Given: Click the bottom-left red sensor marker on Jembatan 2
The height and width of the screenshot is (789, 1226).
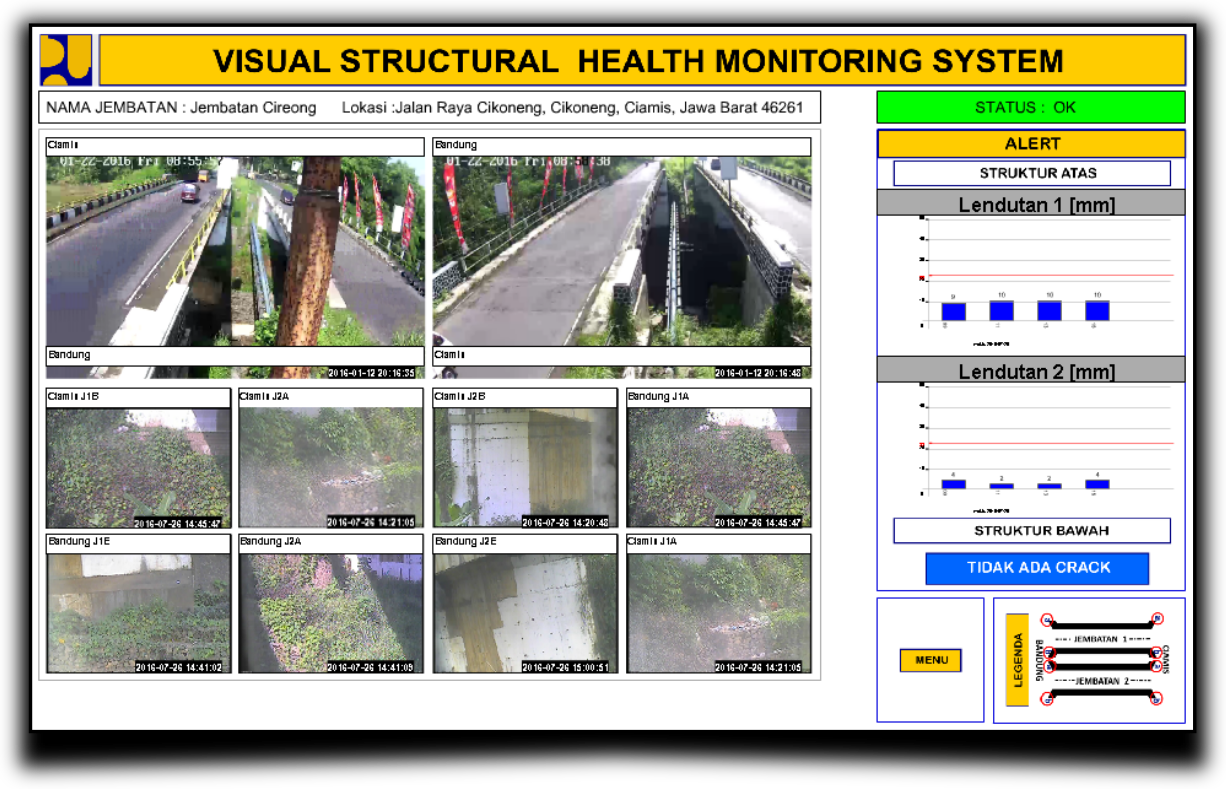Looking at the screenshot, I should (x=1047, y=699).
